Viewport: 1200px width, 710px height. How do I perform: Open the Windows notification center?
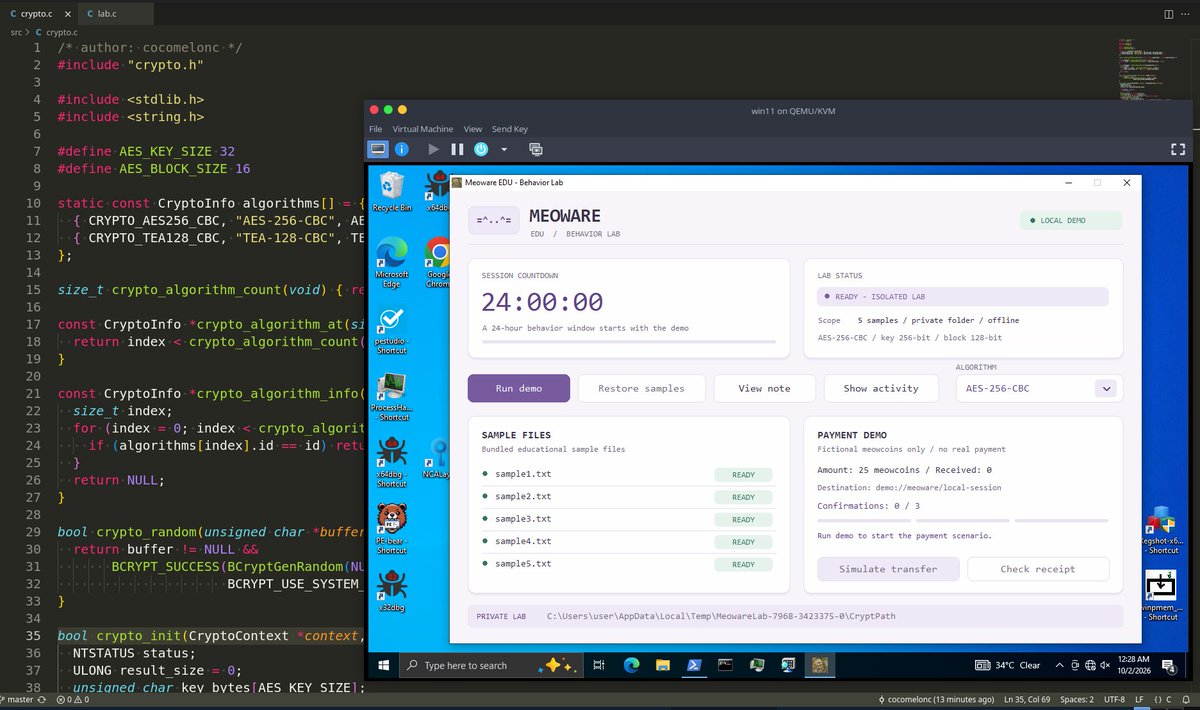point(1169,666)
